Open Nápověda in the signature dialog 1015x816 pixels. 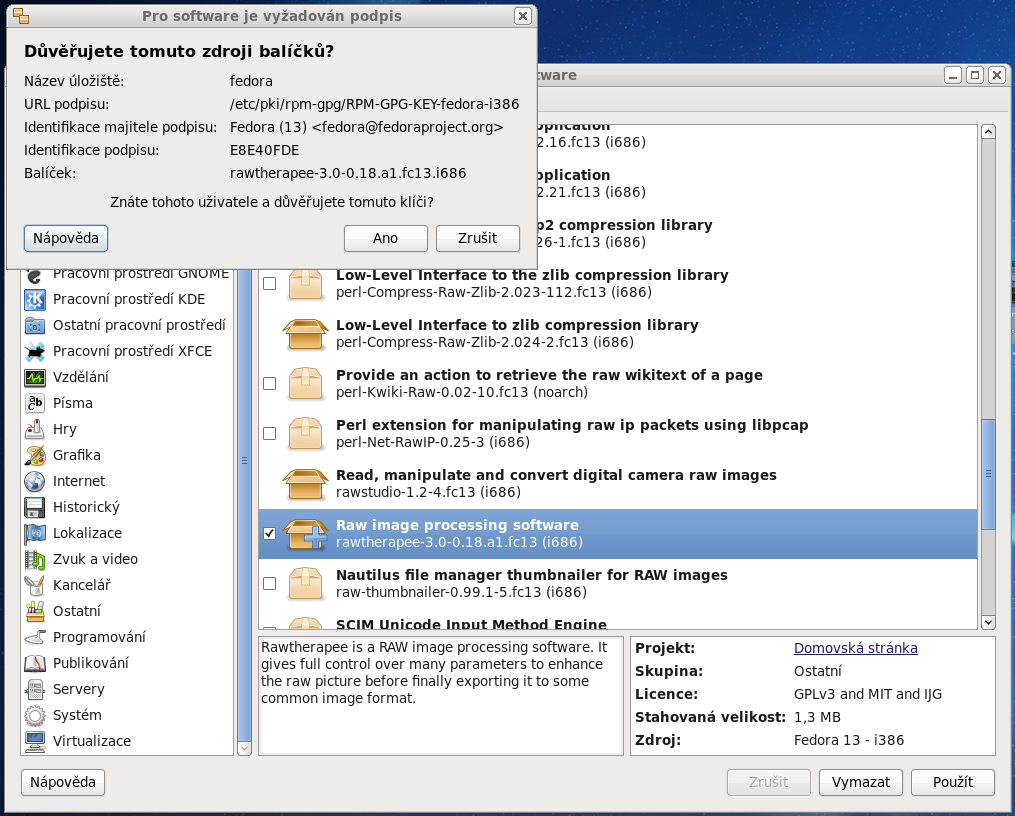66,238
